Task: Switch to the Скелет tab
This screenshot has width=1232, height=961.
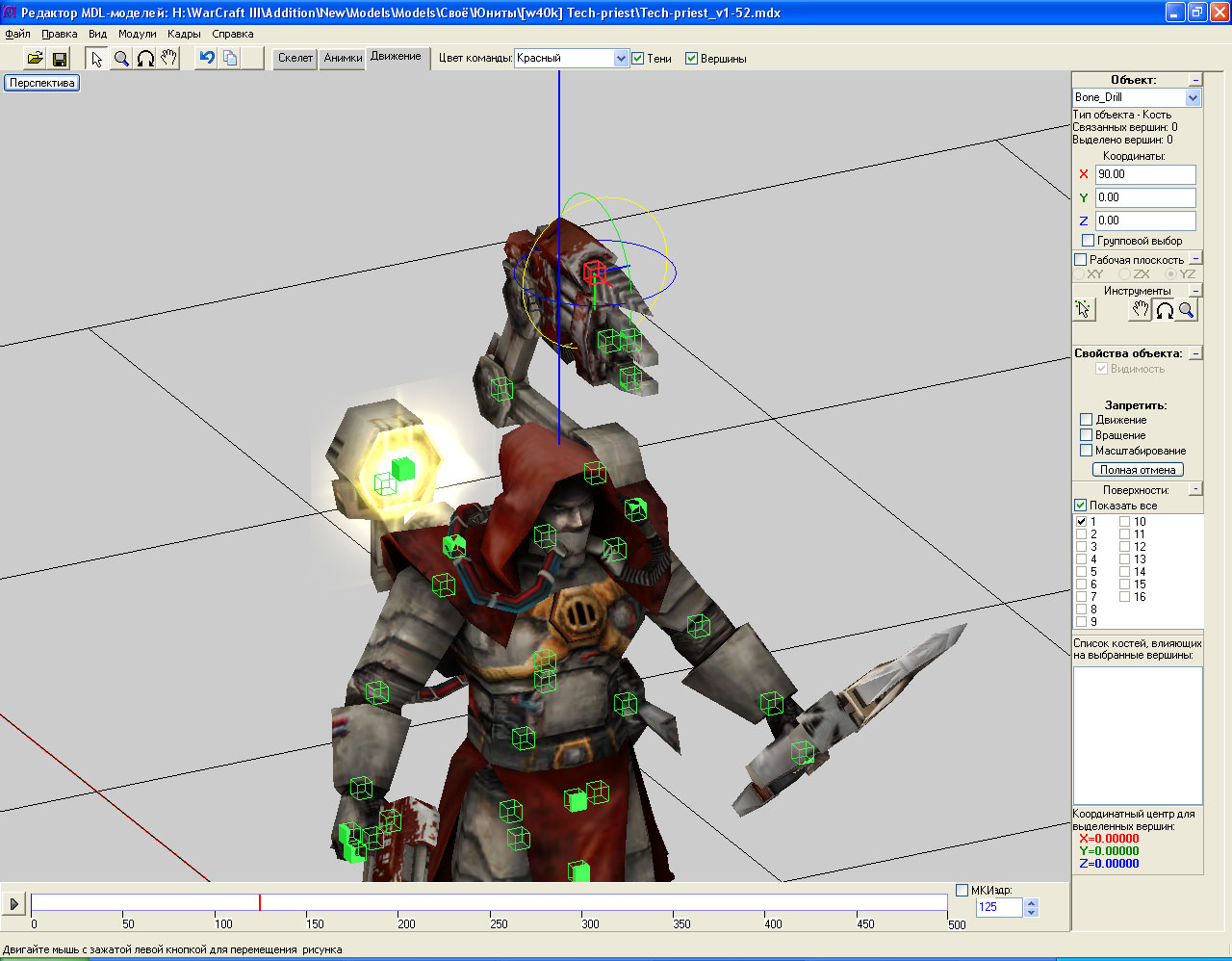Action: pyautogui.click(x=295, y=58)
